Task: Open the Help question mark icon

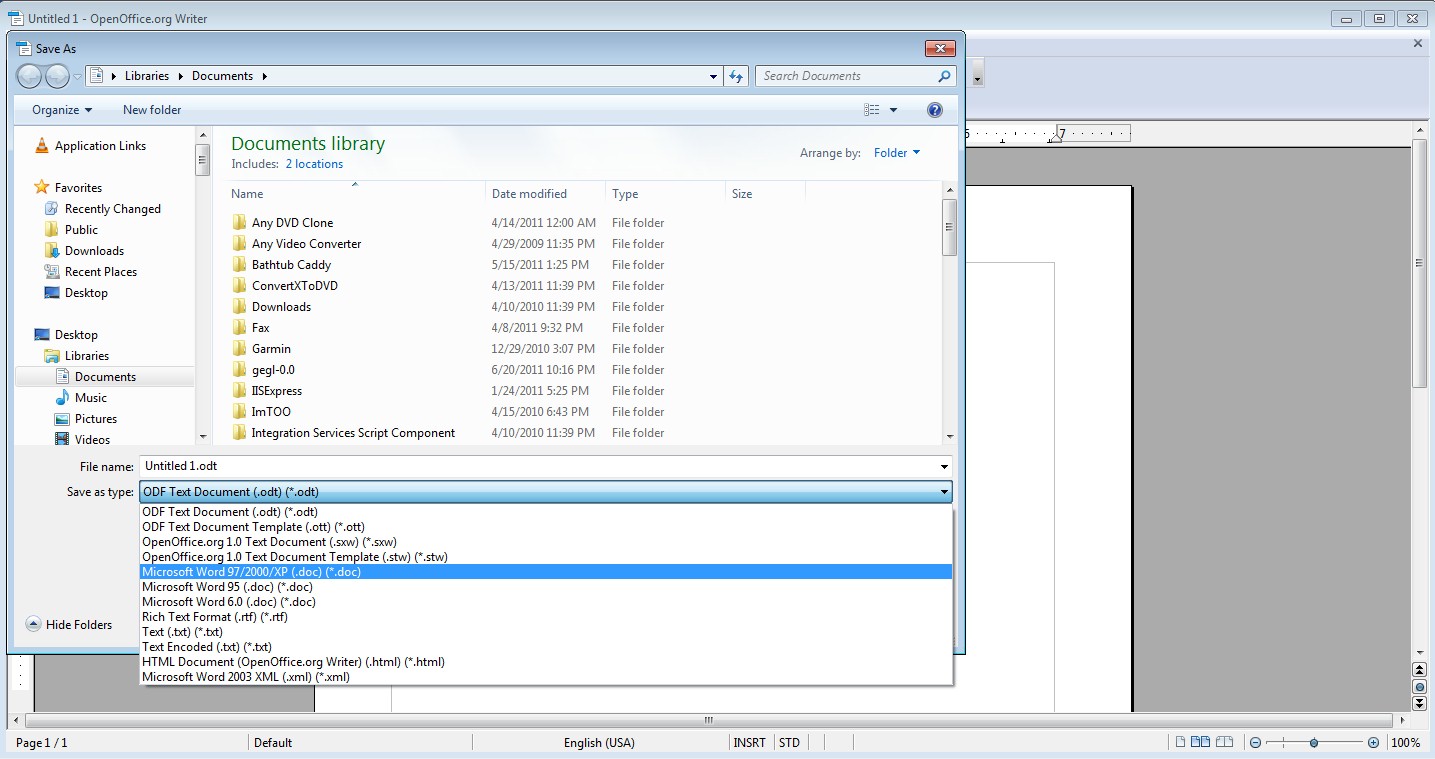Action: [935, 110]
